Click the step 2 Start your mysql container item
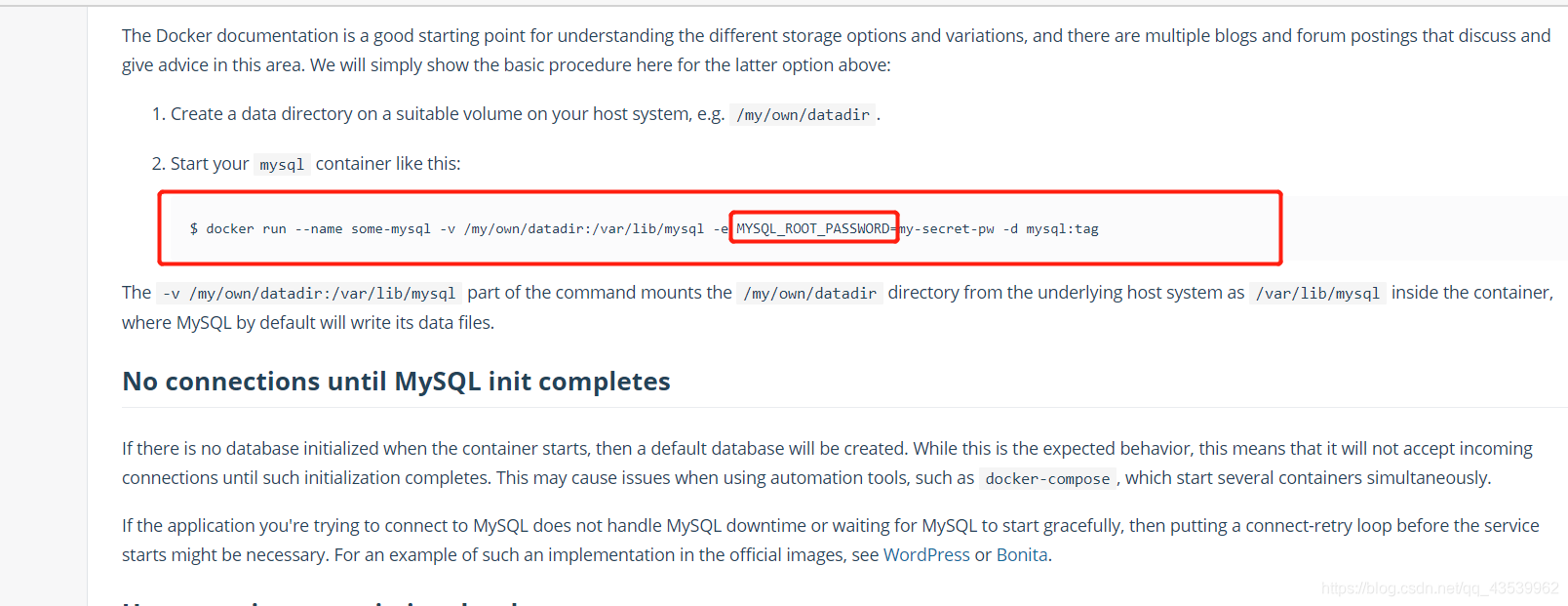The image size is (1568, 606). [306, 164]
